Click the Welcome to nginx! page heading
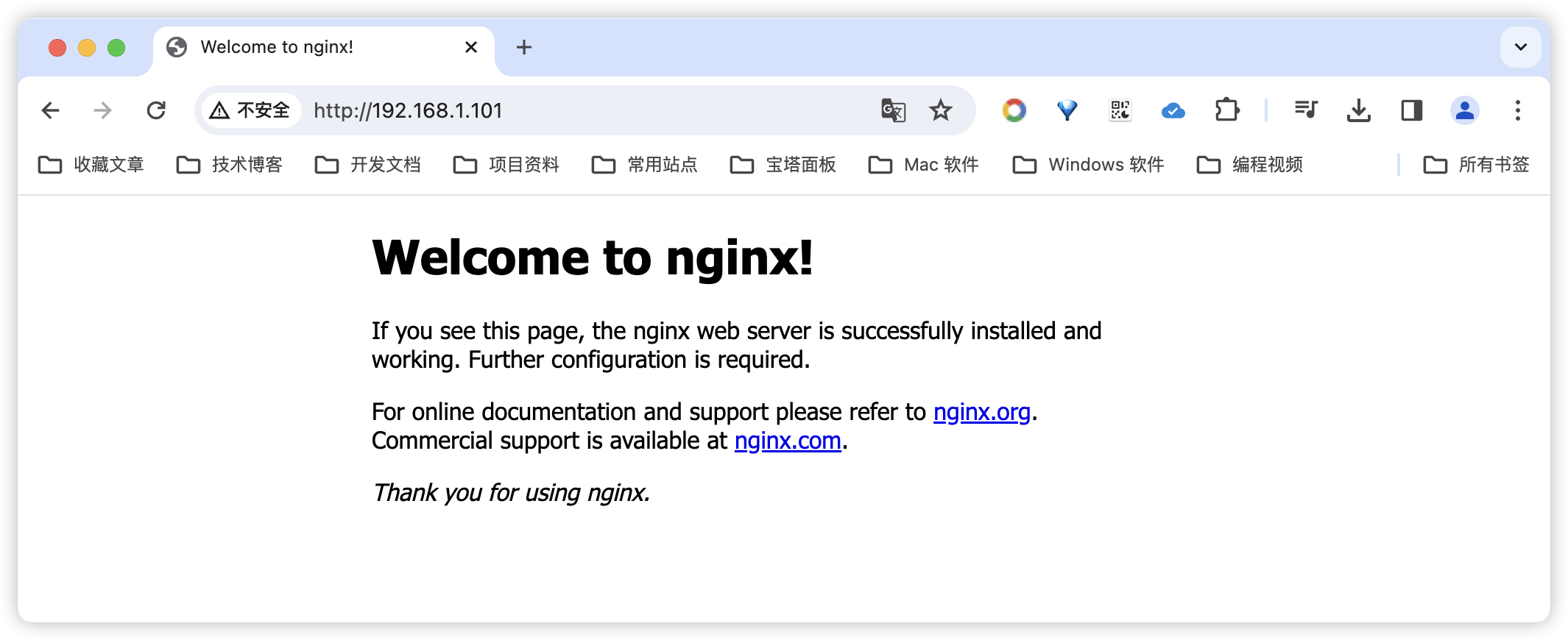 pyautogui.click(x=593, y=258)
